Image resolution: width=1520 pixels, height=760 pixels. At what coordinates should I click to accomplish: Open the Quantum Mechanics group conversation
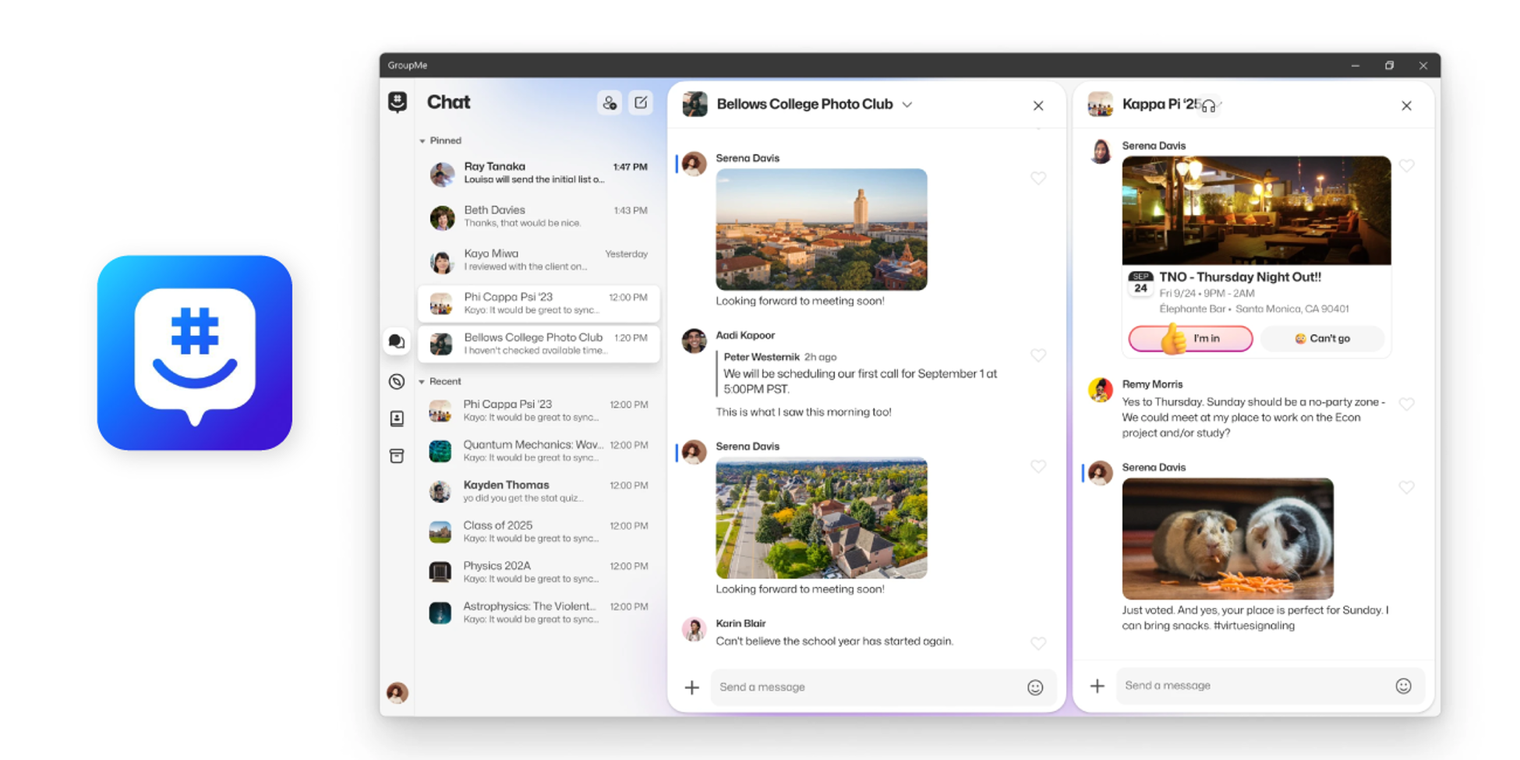point(538,451)
